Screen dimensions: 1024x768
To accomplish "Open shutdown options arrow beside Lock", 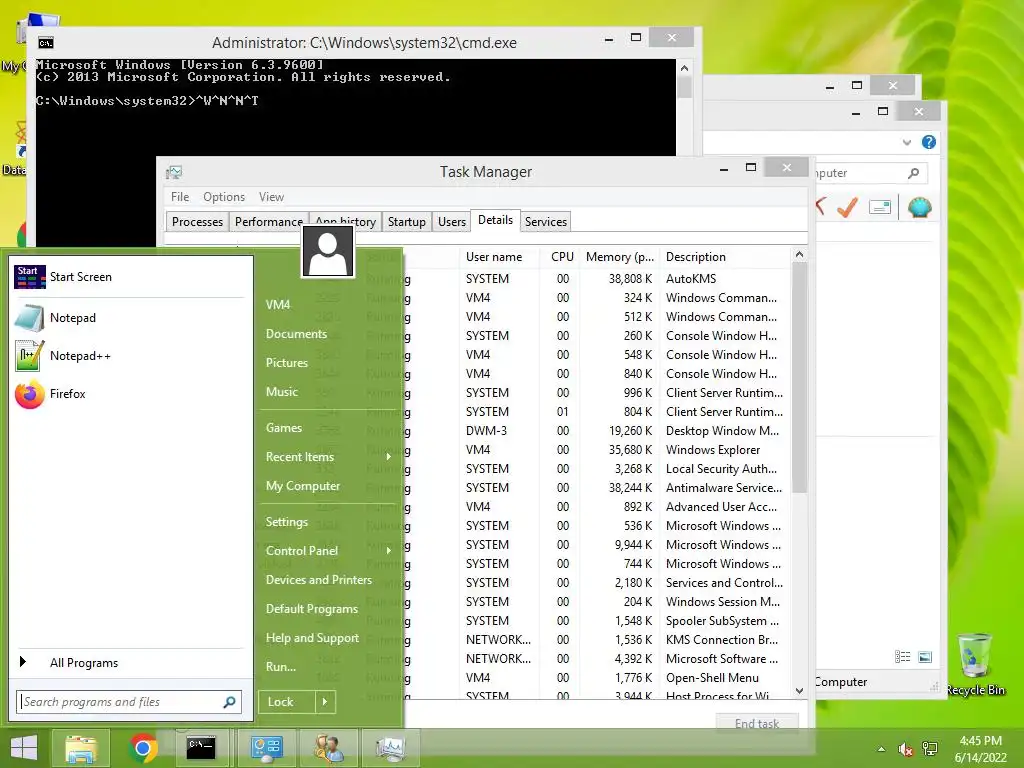I will 325,702.
